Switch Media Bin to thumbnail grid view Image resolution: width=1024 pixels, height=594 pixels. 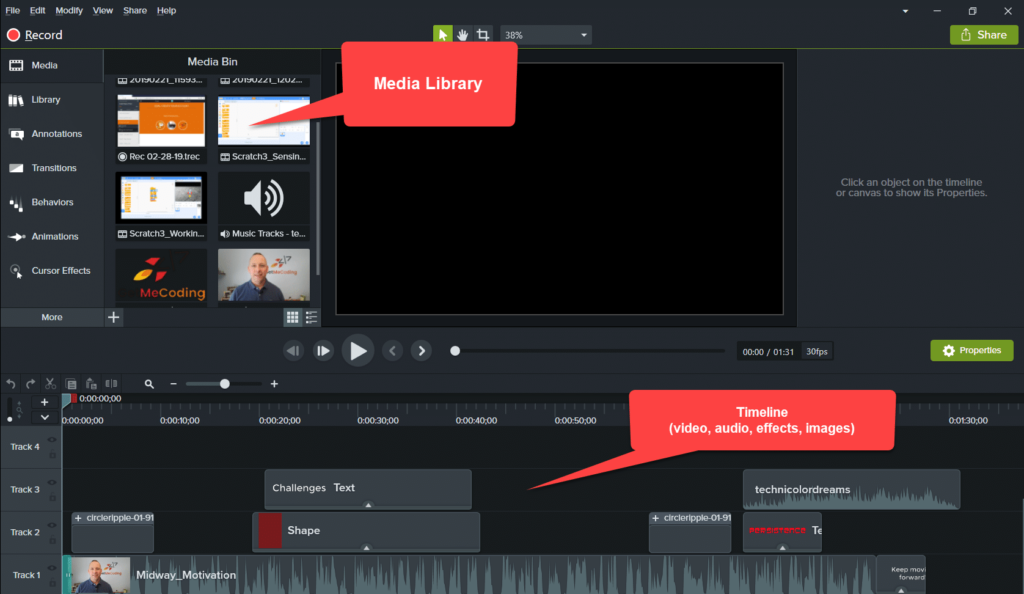(292, 317)
